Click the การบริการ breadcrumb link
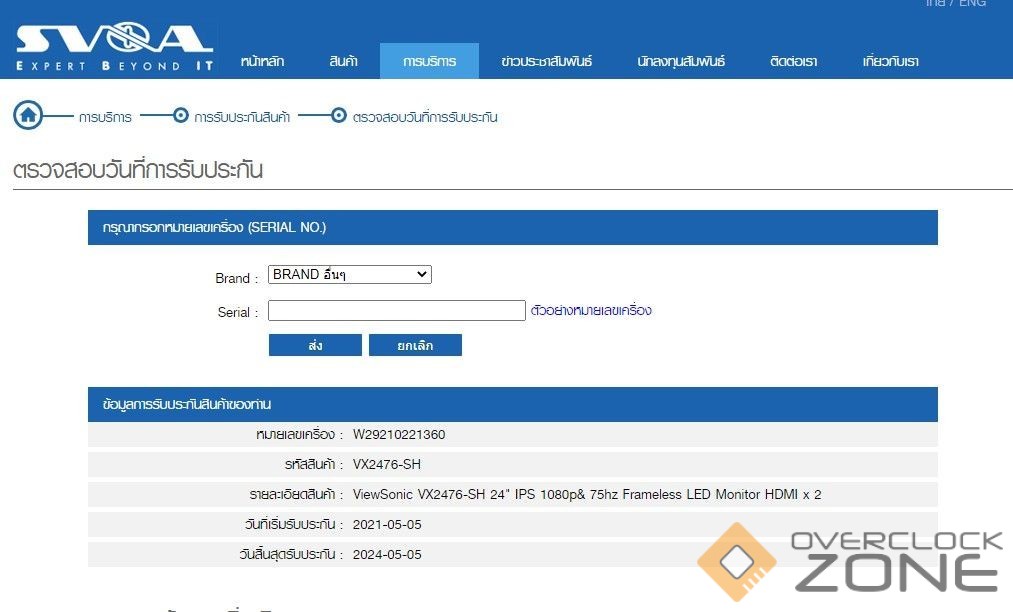The width and height of the screenshot is (1013, 612). pyautogui.click(x=105, y=117)
